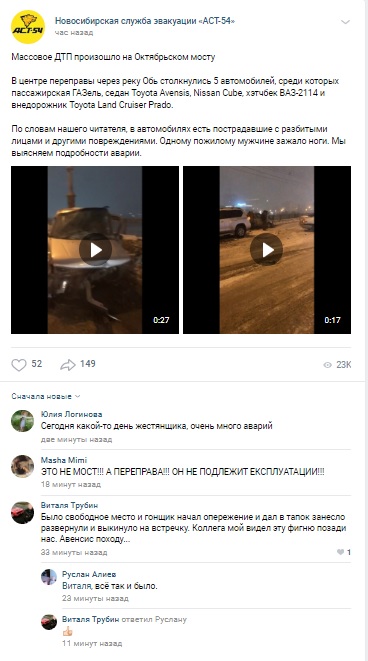
Task: Open Виталя Трубин's avatar on first comment
Action: [22, 512]
